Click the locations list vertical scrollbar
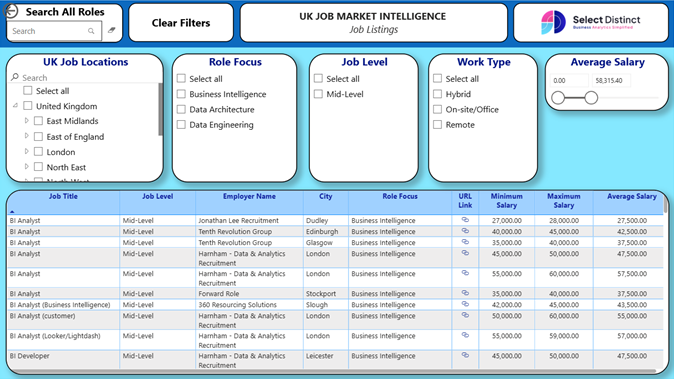This screenshot has width=674, height=379. 160,109
